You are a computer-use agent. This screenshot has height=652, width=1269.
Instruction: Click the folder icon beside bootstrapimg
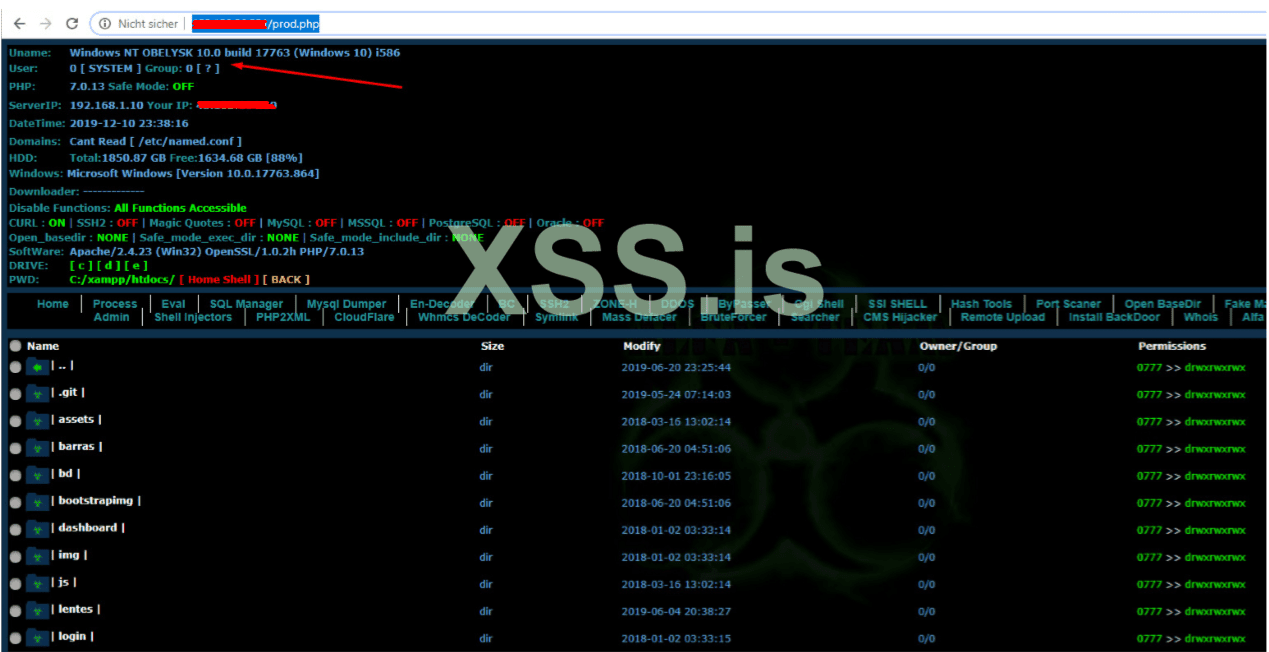tap(38, 502)
